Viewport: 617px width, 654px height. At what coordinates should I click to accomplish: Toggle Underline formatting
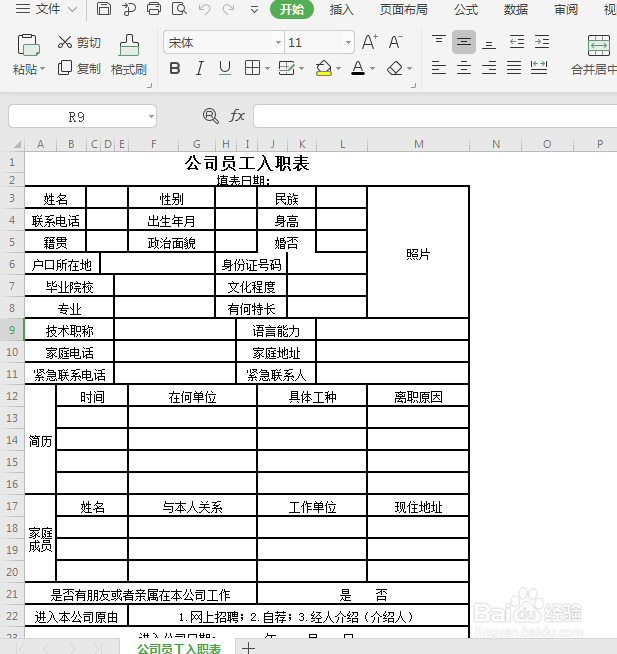pos(225,68)
